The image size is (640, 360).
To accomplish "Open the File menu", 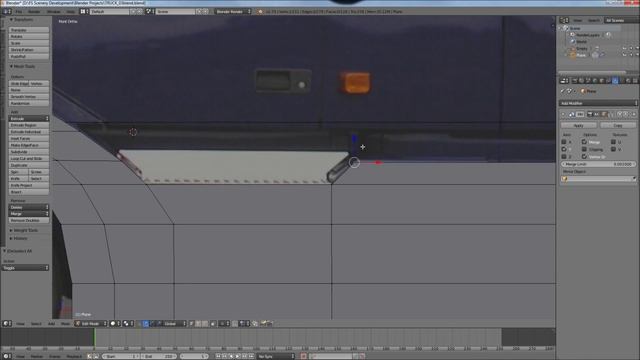I will 19,12.
